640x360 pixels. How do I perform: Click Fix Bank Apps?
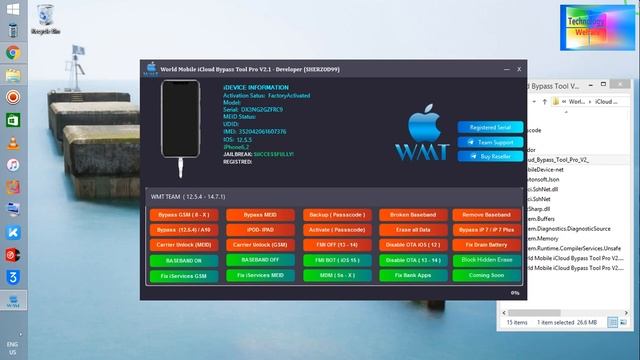pos(413,276)
